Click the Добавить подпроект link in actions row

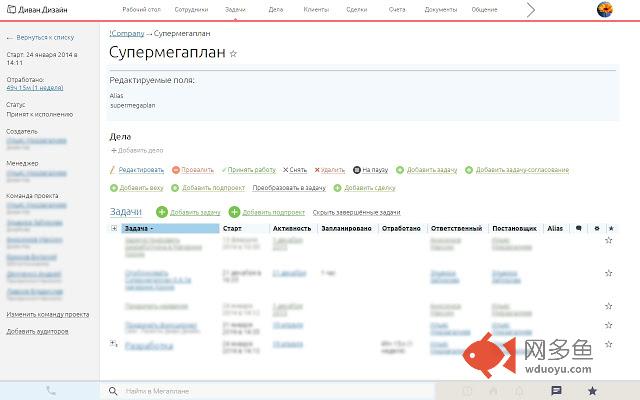coord(213,188)
